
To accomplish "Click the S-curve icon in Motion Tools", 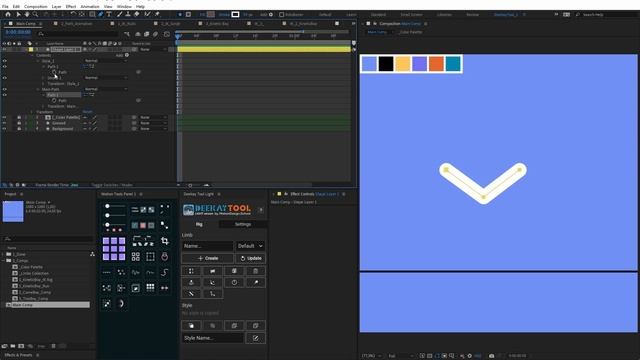I will (x=164, y=272).
